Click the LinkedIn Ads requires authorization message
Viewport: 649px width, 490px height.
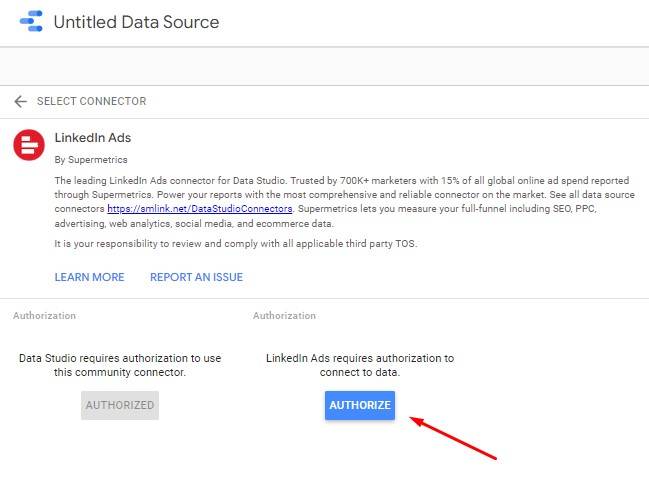coord(360,365)
